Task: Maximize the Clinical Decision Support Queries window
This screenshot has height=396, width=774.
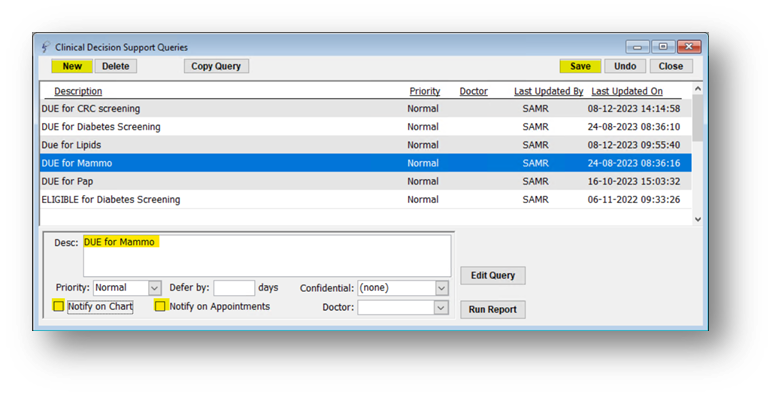Action: pos(663,47)
